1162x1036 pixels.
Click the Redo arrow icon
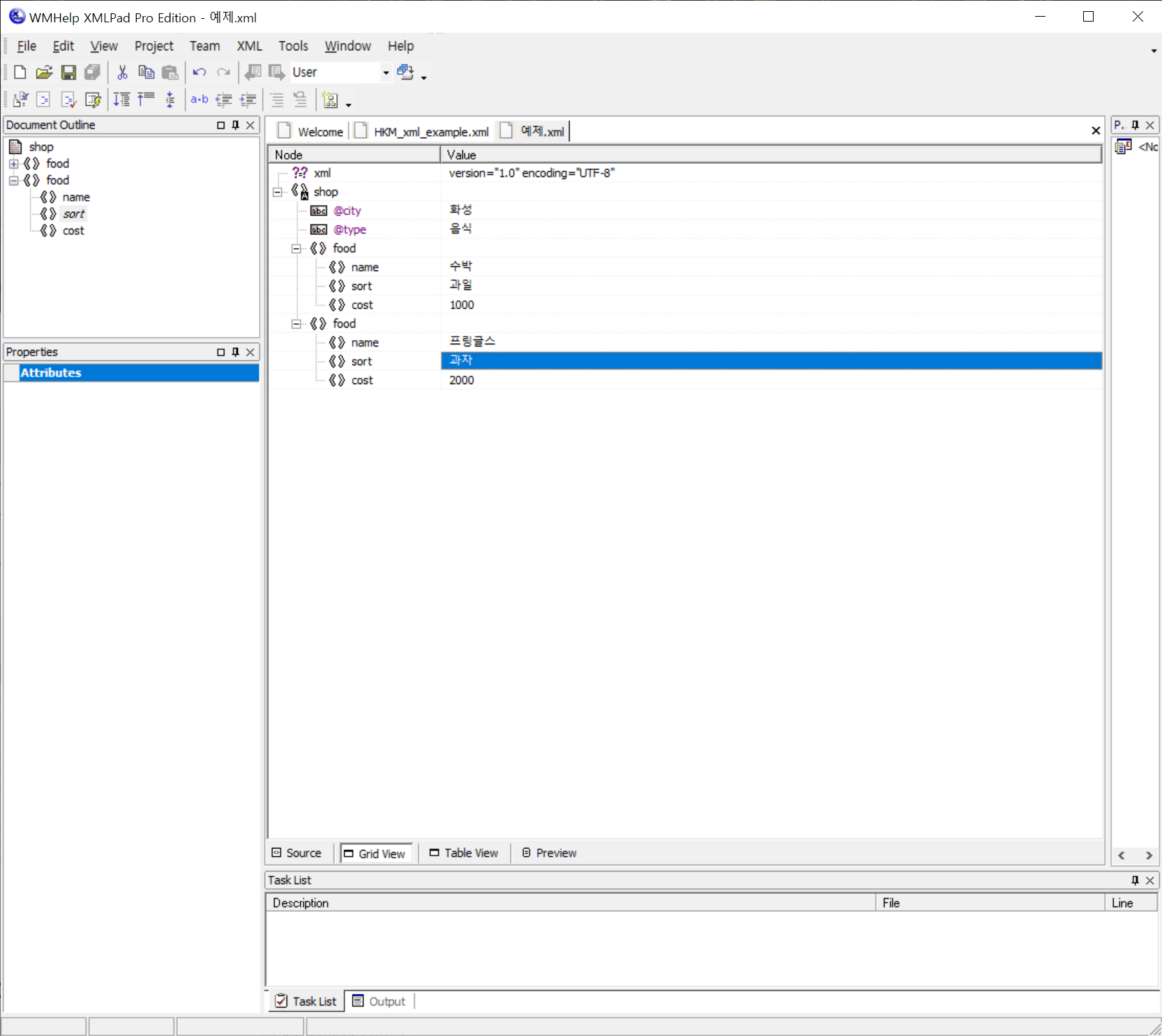click(x=223, y=72)
